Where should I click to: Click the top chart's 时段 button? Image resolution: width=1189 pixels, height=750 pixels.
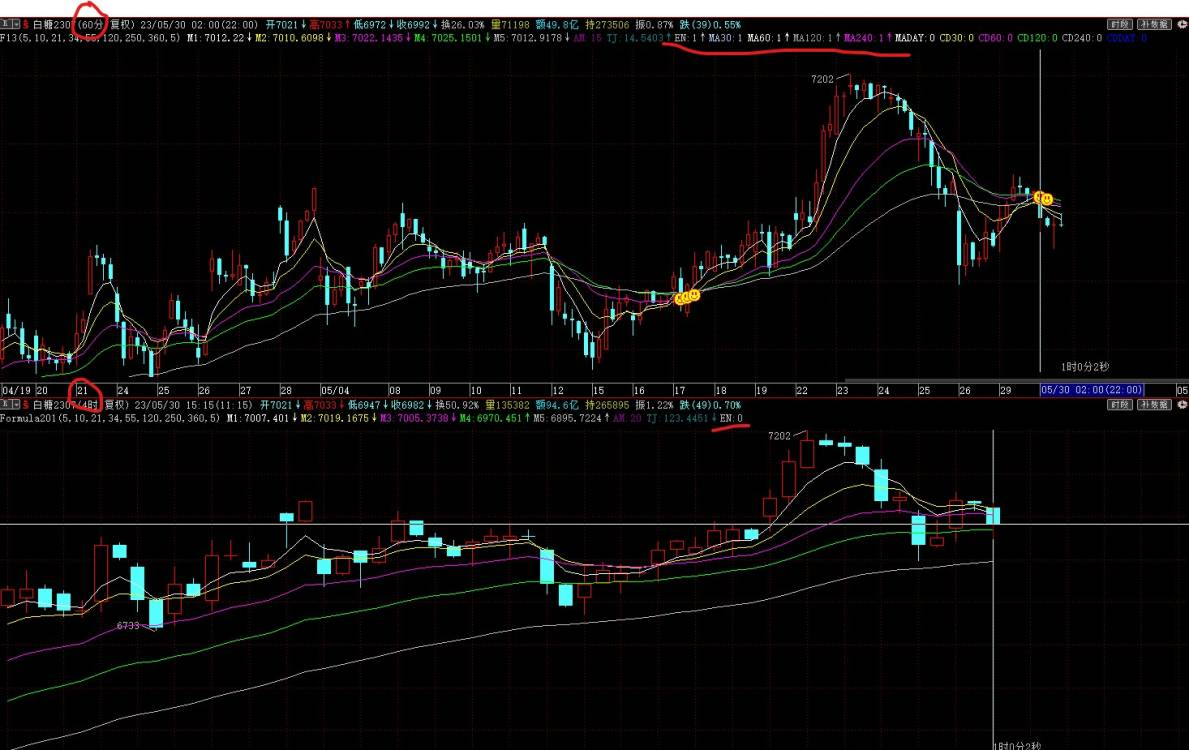(1120, 24)
